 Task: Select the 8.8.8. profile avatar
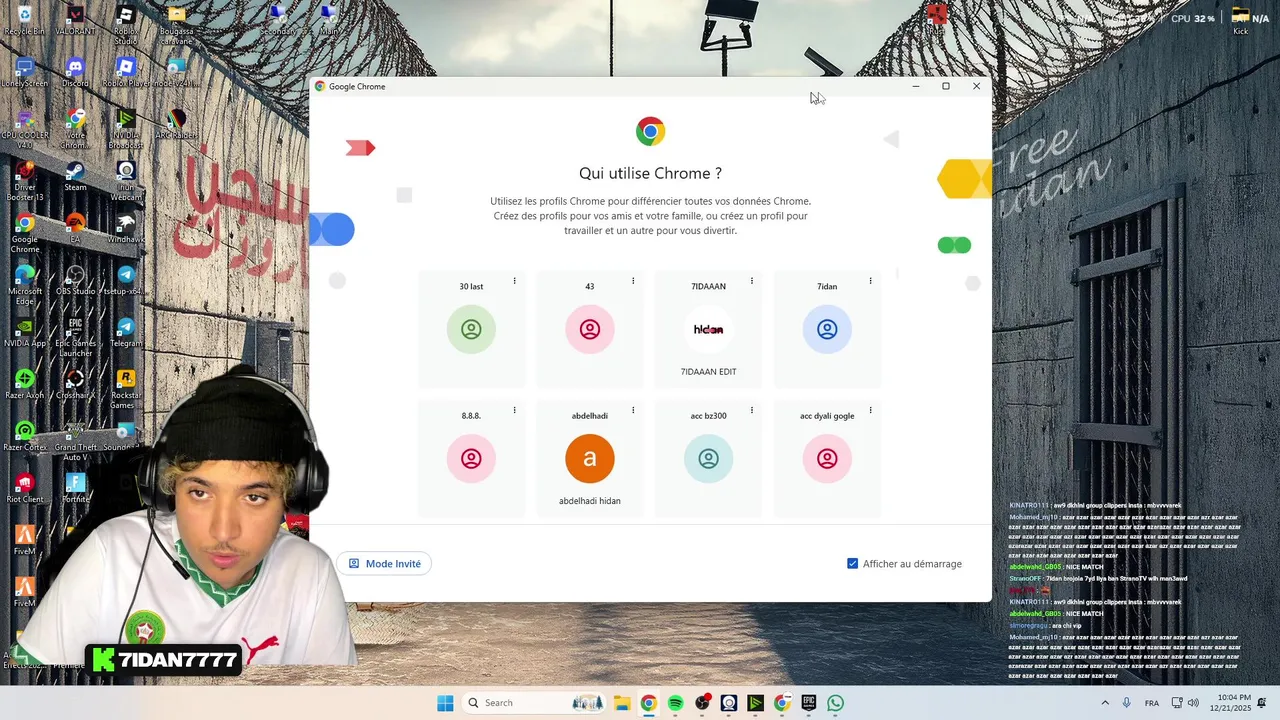coord(471,458)
